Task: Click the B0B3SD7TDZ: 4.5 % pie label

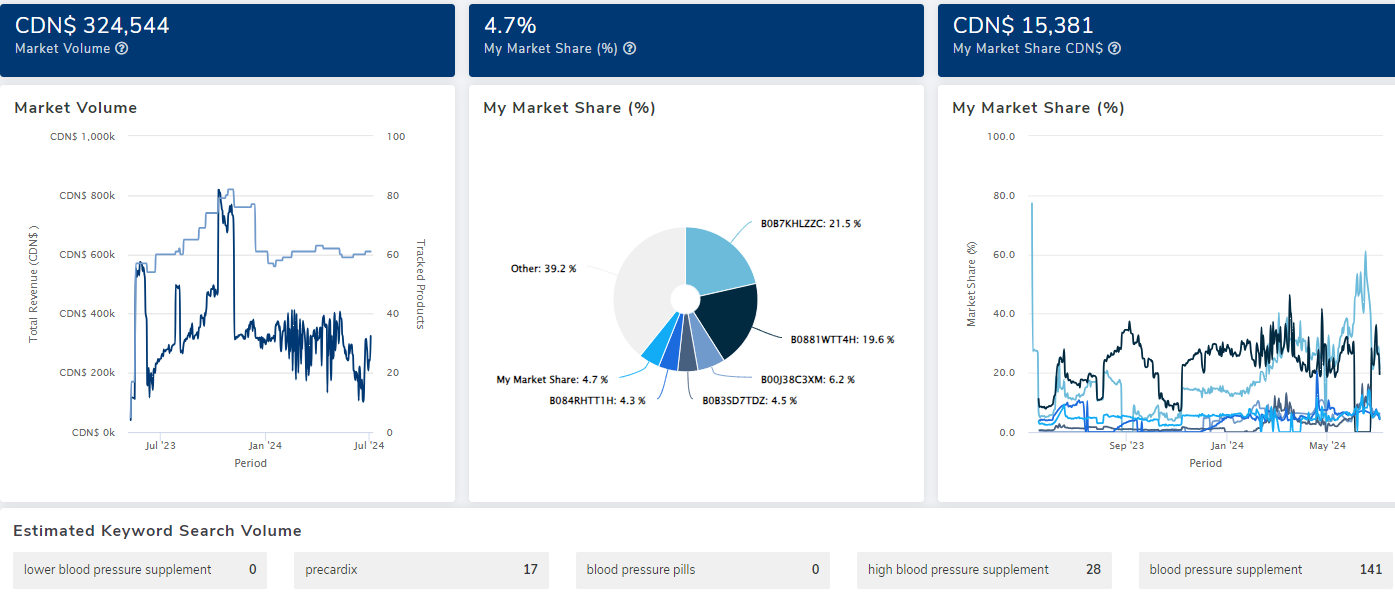Action: tap(749, 401)
